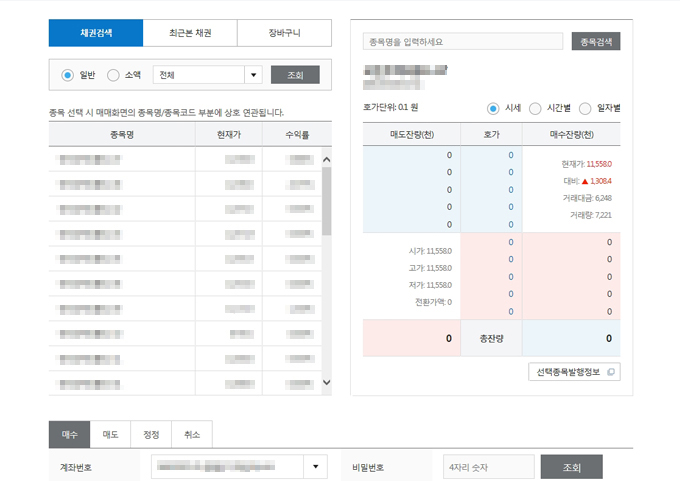Click the 조회 button beside 전체 filter
Viewport: 680px width, 481px height.
point(295,75)
